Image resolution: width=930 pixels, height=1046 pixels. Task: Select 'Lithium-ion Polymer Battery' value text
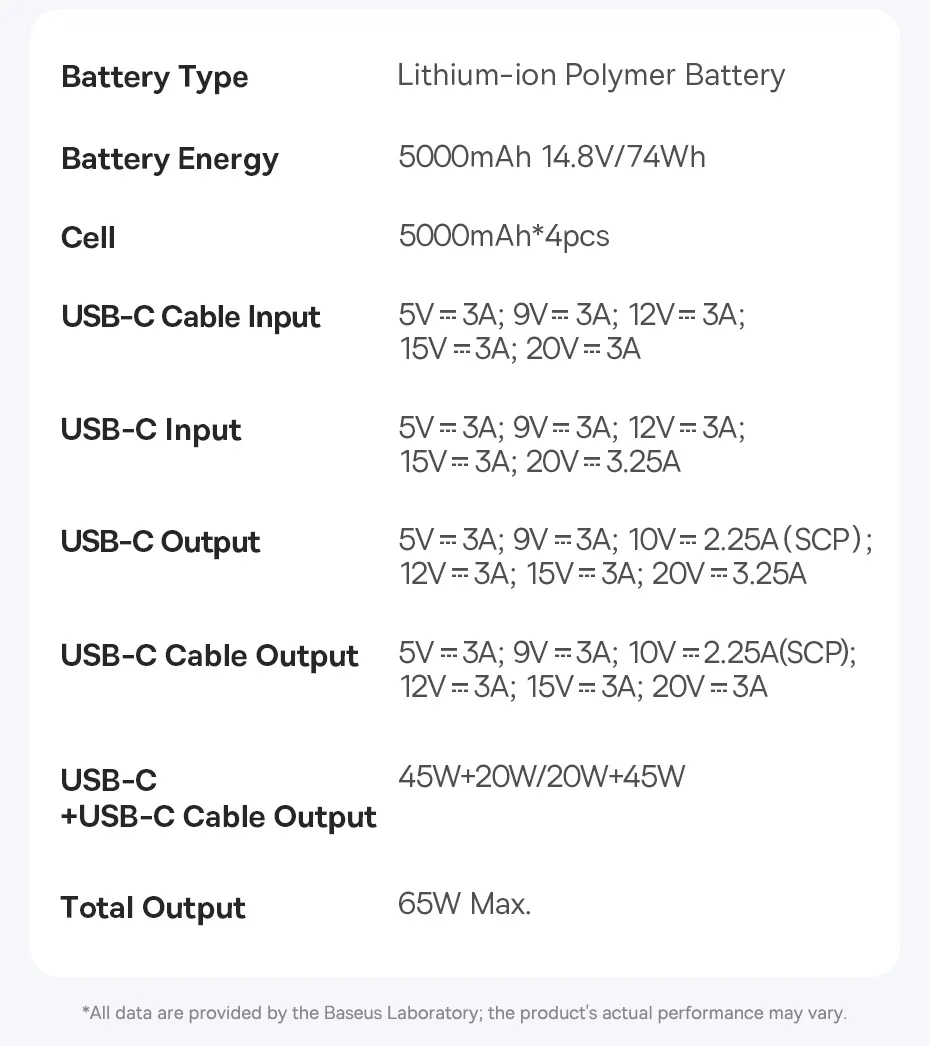591,76
